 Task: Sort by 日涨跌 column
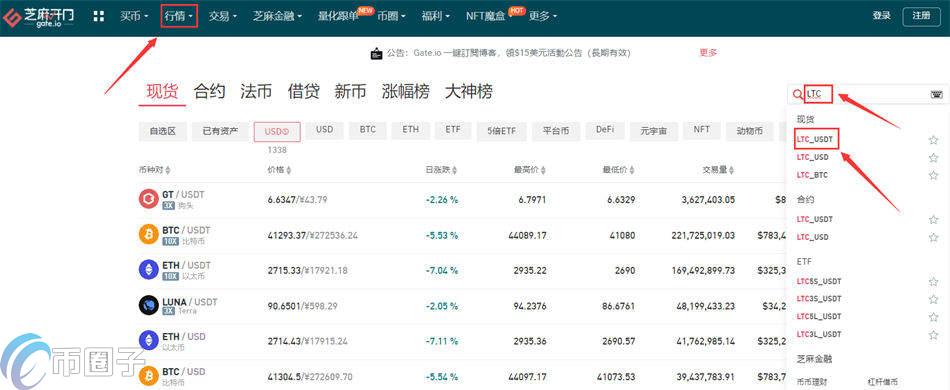(441, 170)
